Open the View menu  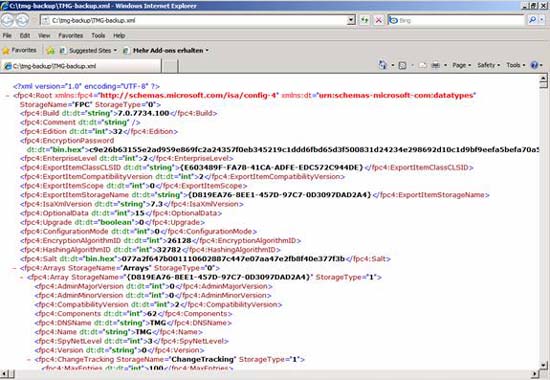click(44, 35)
